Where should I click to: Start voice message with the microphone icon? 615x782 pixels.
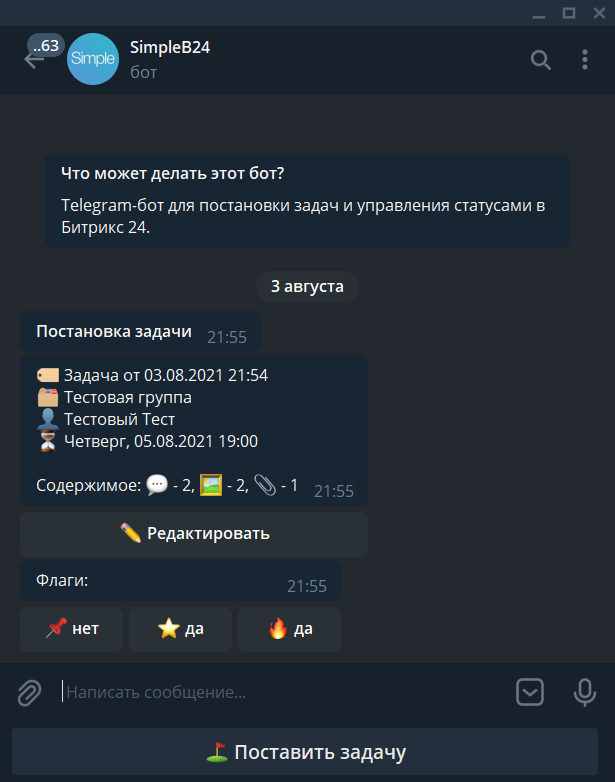tap(585, 692)
